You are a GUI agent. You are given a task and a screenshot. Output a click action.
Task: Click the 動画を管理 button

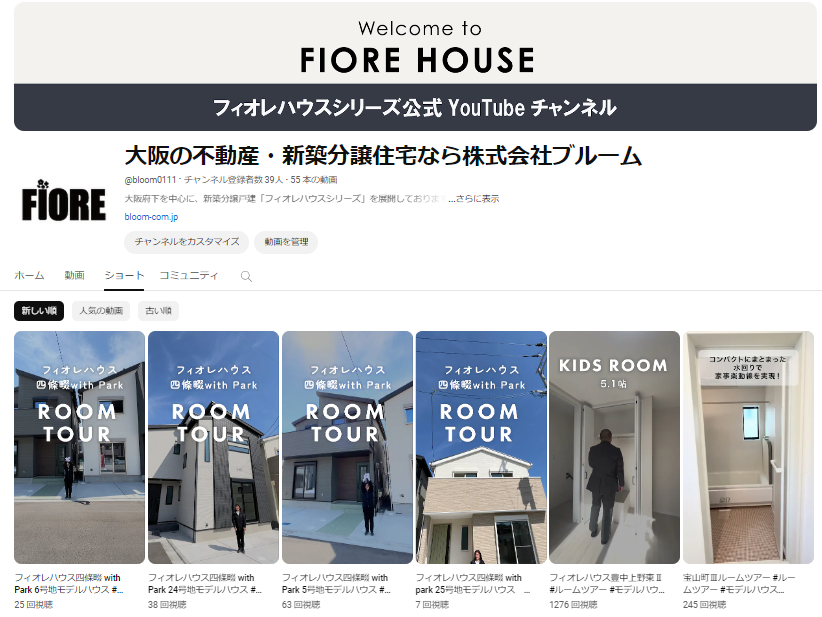point(286,242)
